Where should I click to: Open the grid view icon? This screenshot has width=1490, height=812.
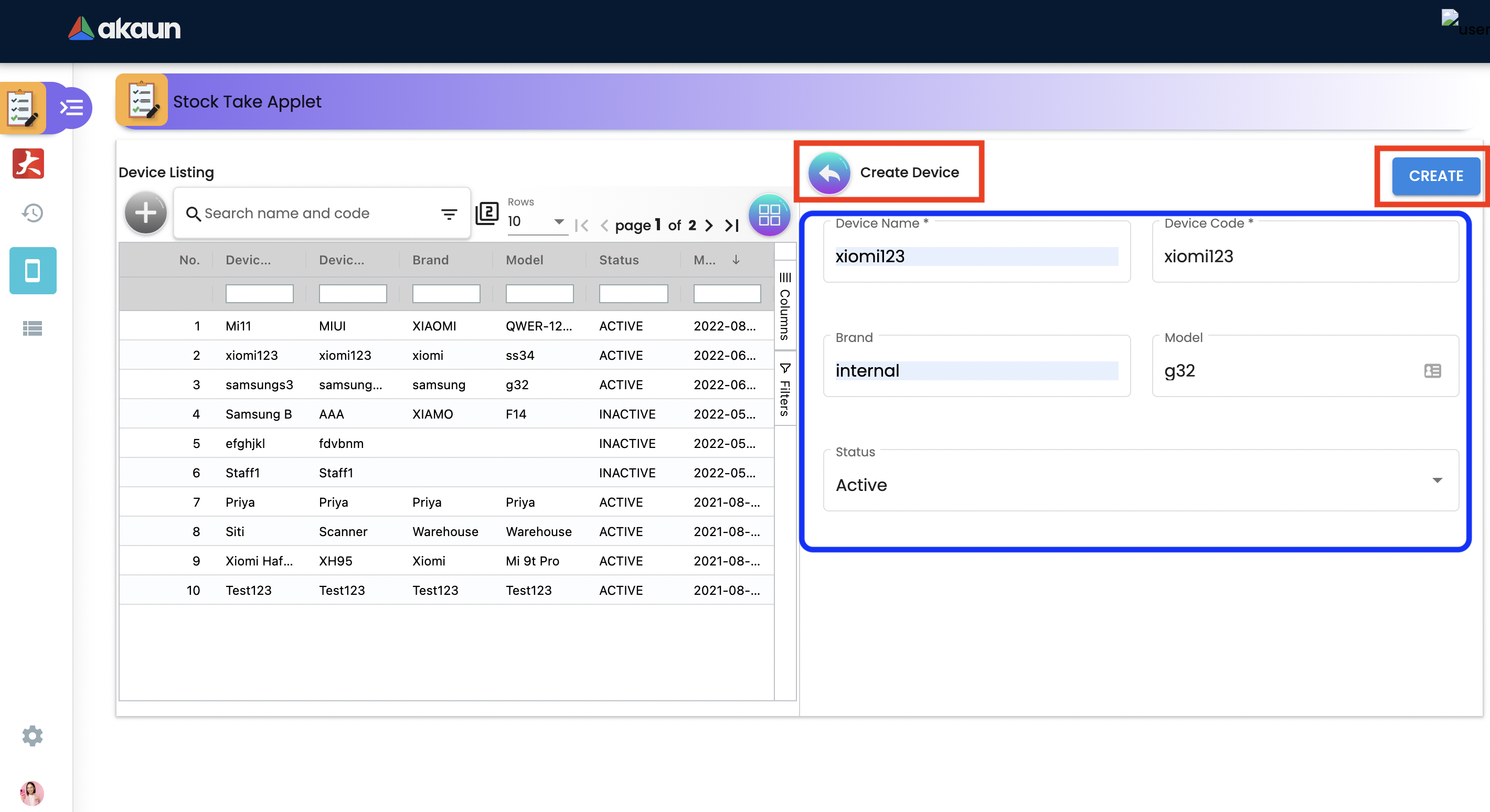[x=769, y=215]
